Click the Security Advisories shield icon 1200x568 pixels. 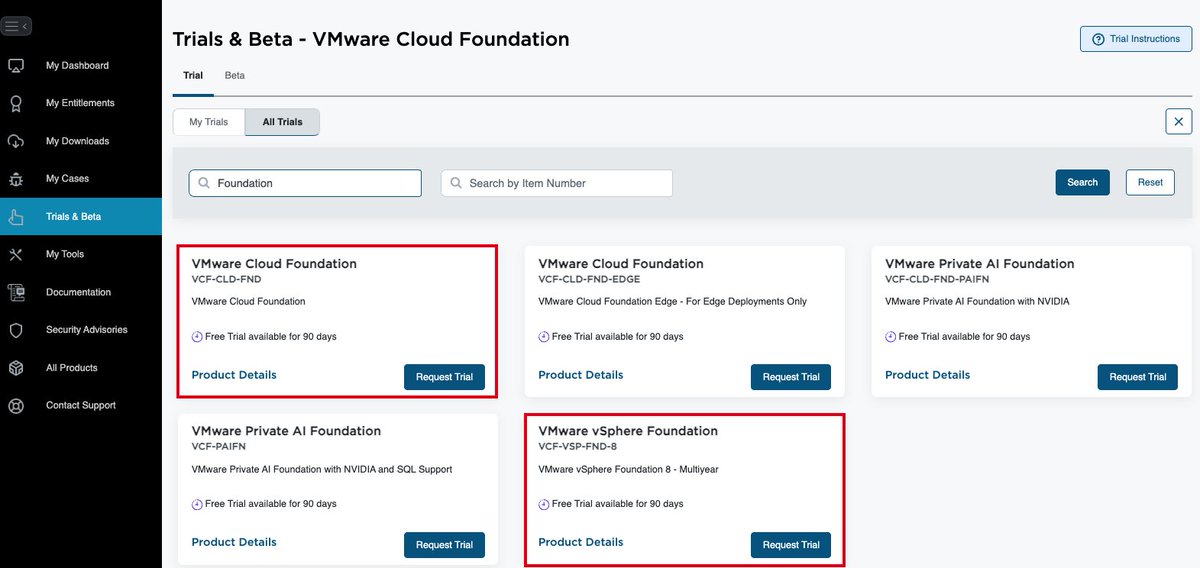tap(16, 330)
